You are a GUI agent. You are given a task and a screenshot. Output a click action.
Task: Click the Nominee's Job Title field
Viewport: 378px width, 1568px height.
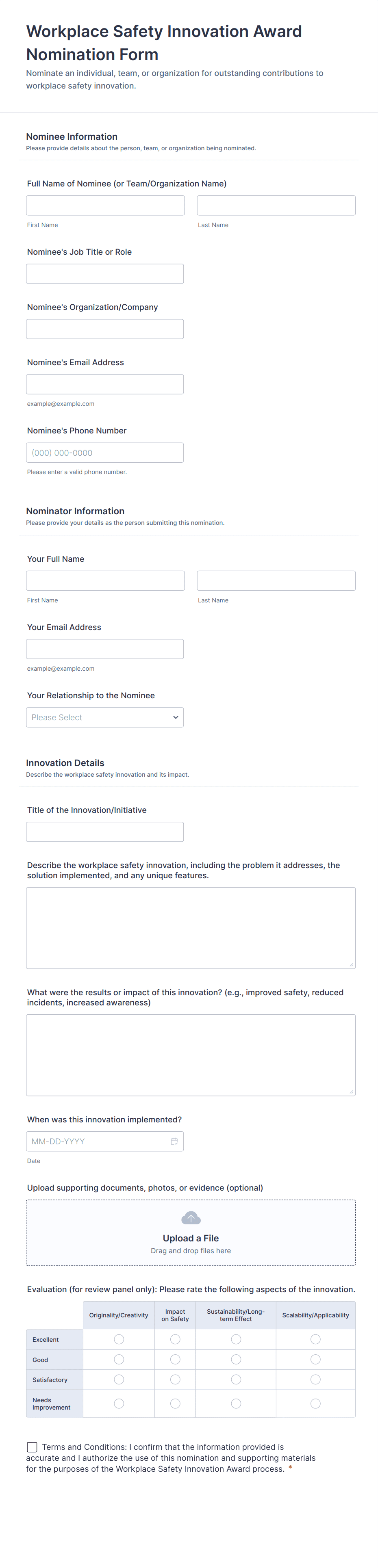(105, 274)
